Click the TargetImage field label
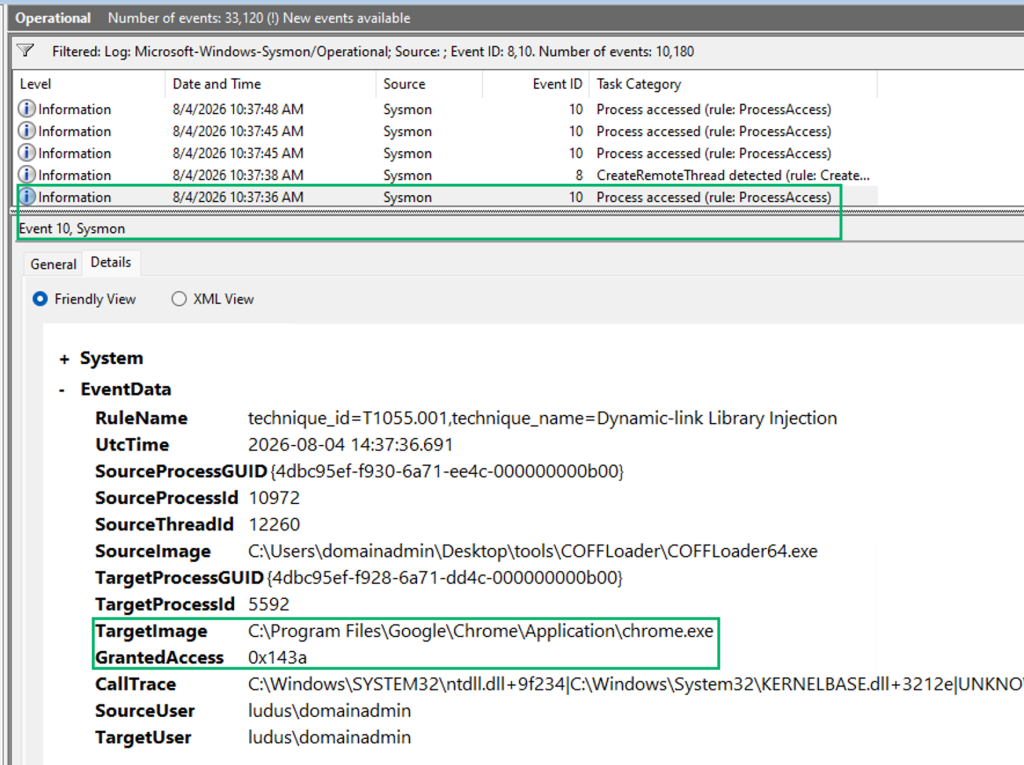Image resolution: width=1024 pixels, height=765 pixels. point(151,631)
